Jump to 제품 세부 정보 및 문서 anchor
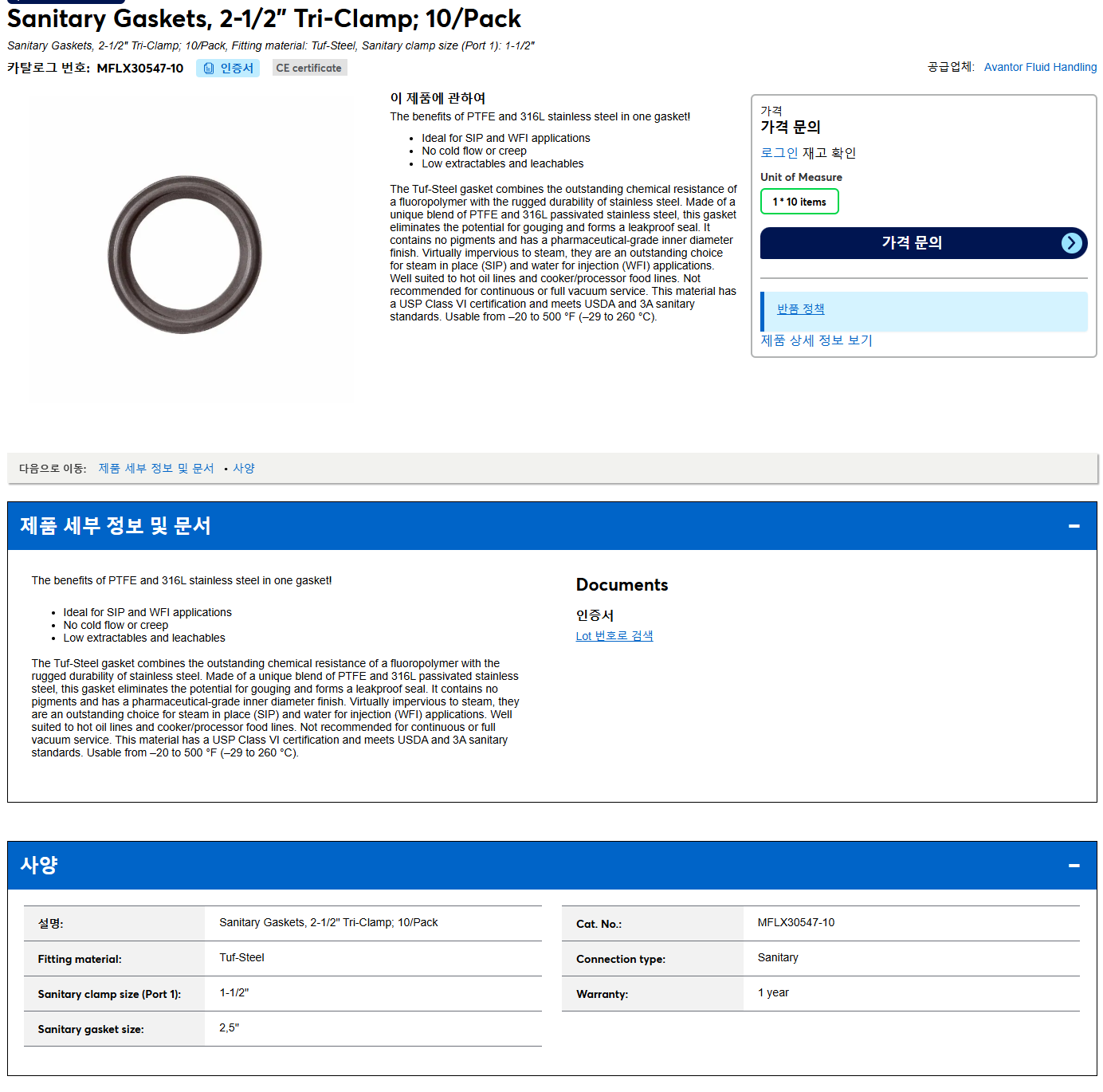 coord(156,469)
